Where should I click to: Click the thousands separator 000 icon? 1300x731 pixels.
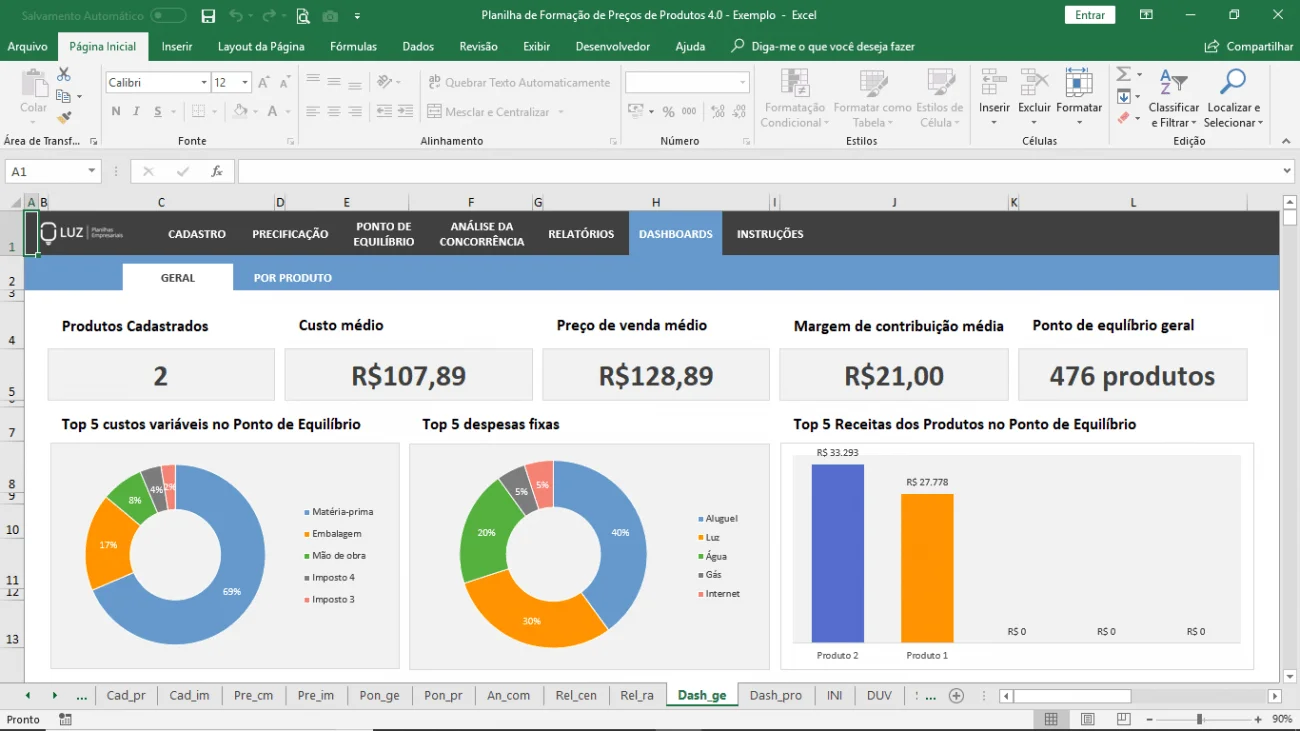[690, 112]
